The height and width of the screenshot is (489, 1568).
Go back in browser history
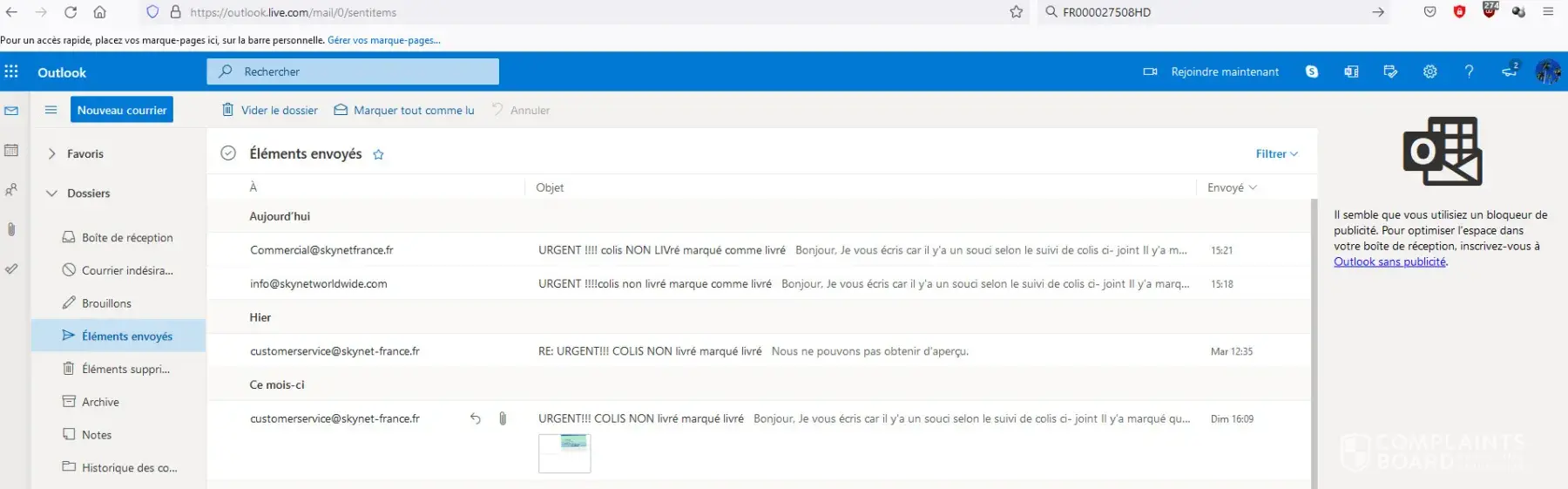click(11, 12)
